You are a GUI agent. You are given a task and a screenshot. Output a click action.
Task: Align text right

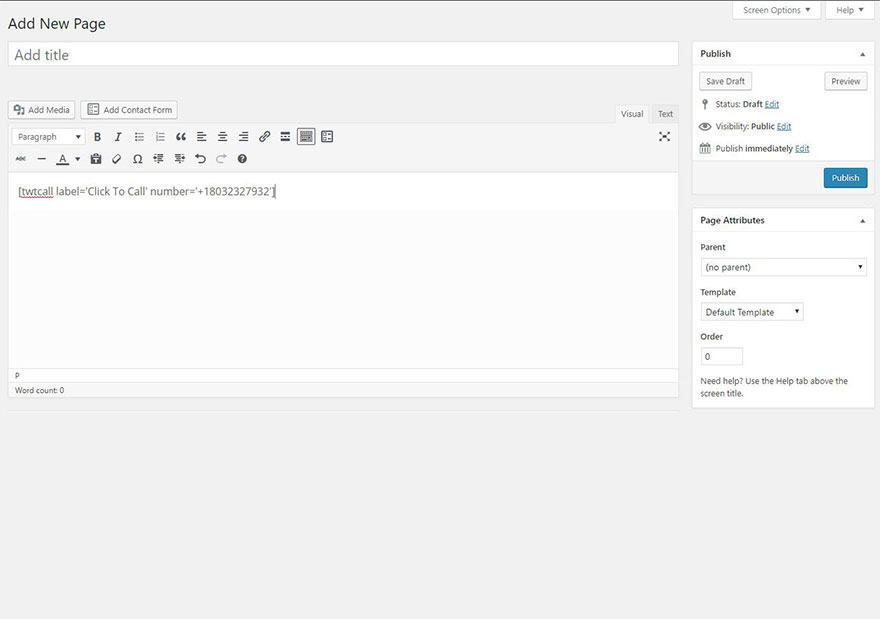point(244,137)
